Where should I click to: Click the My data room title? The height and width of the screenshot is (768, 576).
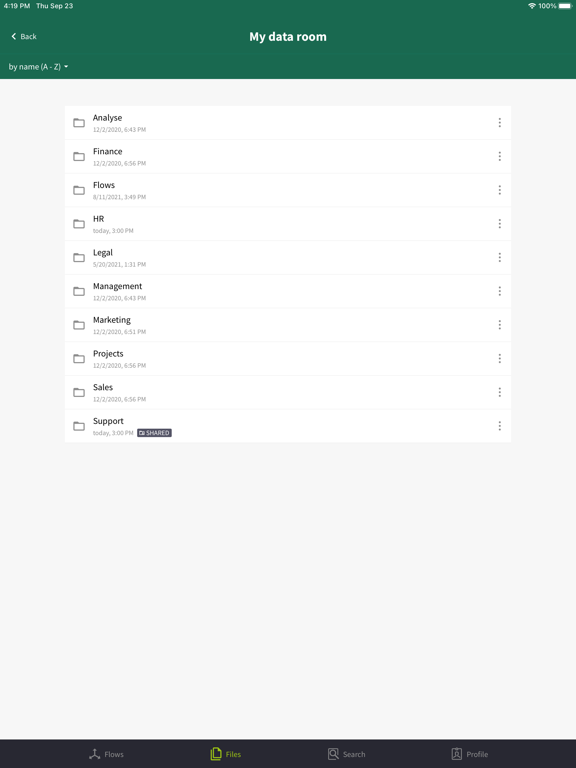pos(288,37)
